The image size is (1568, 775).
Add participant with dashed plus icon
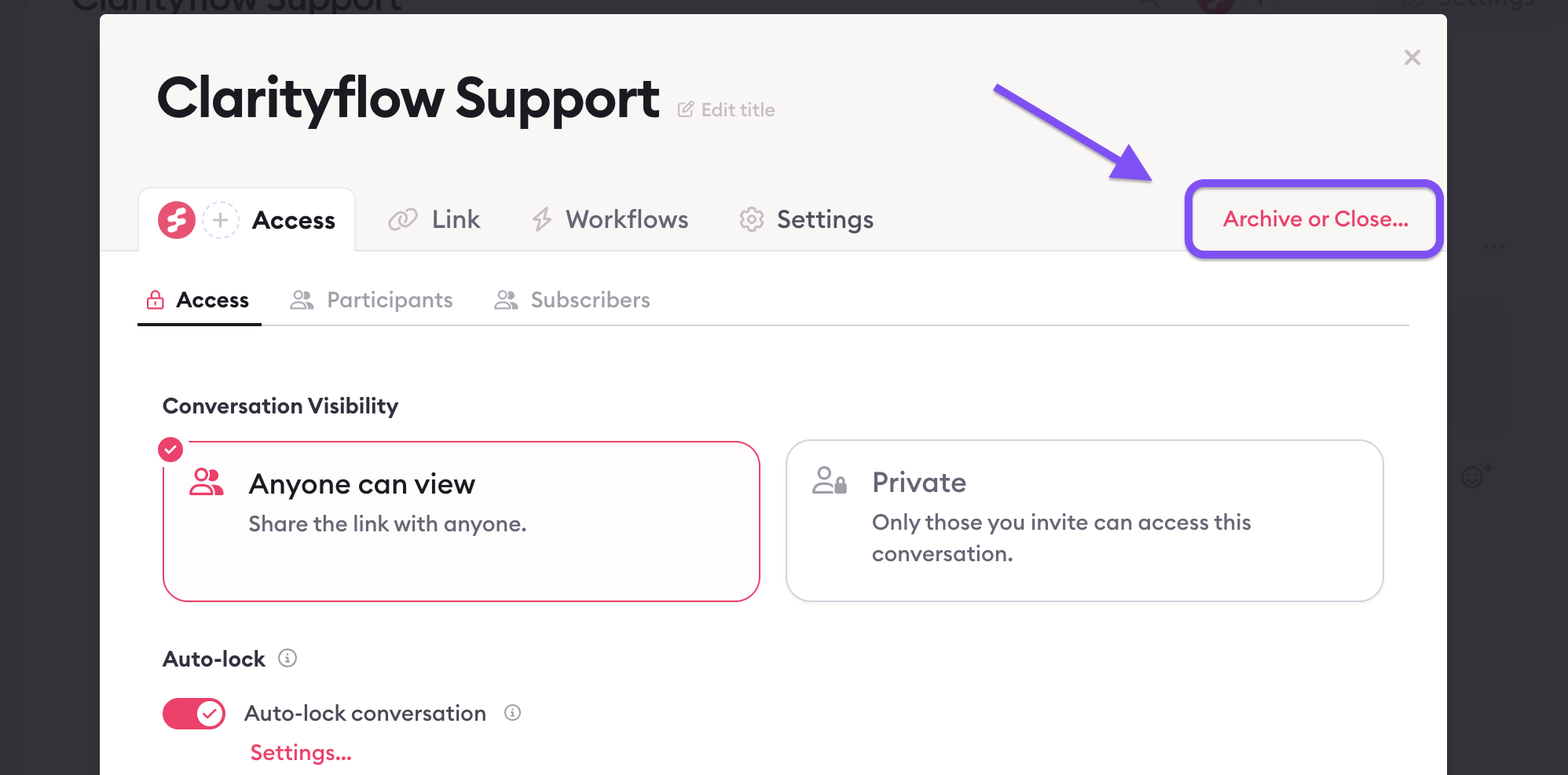221,220
